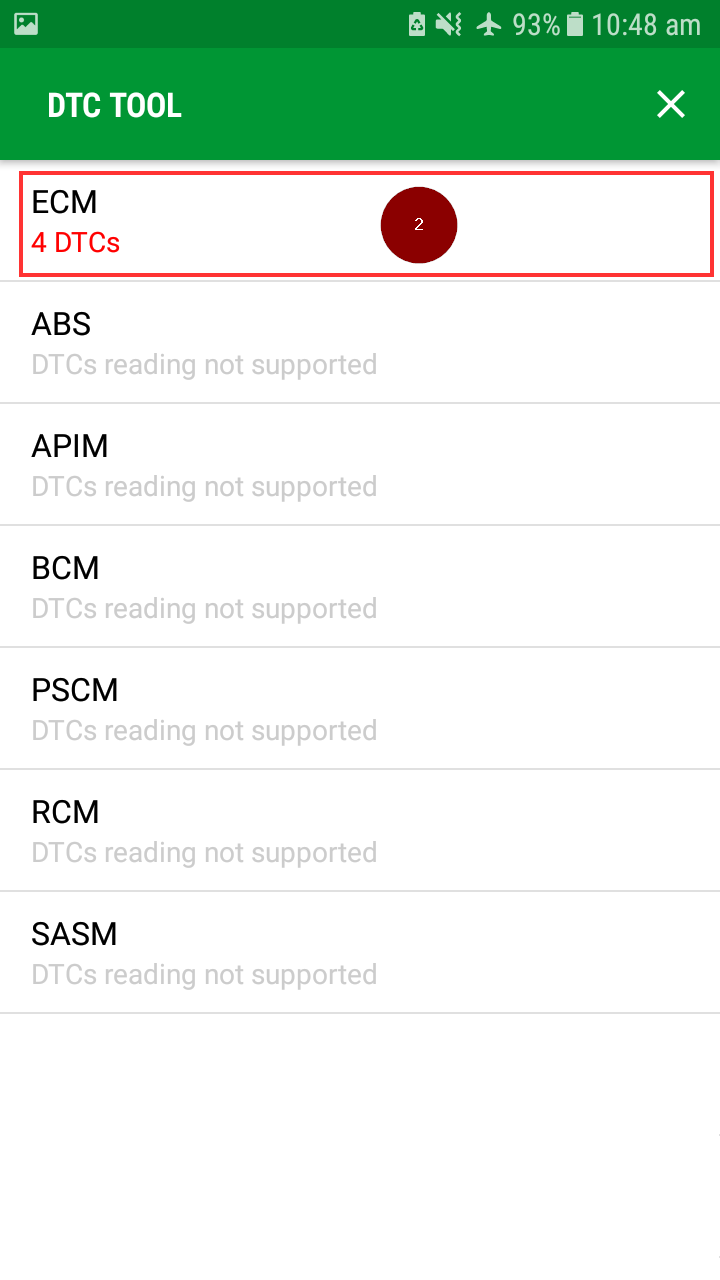The width and height of the screenshot is (720, 1280).
Task: Close the DTC Tool screen
Action: click(670, 104)
